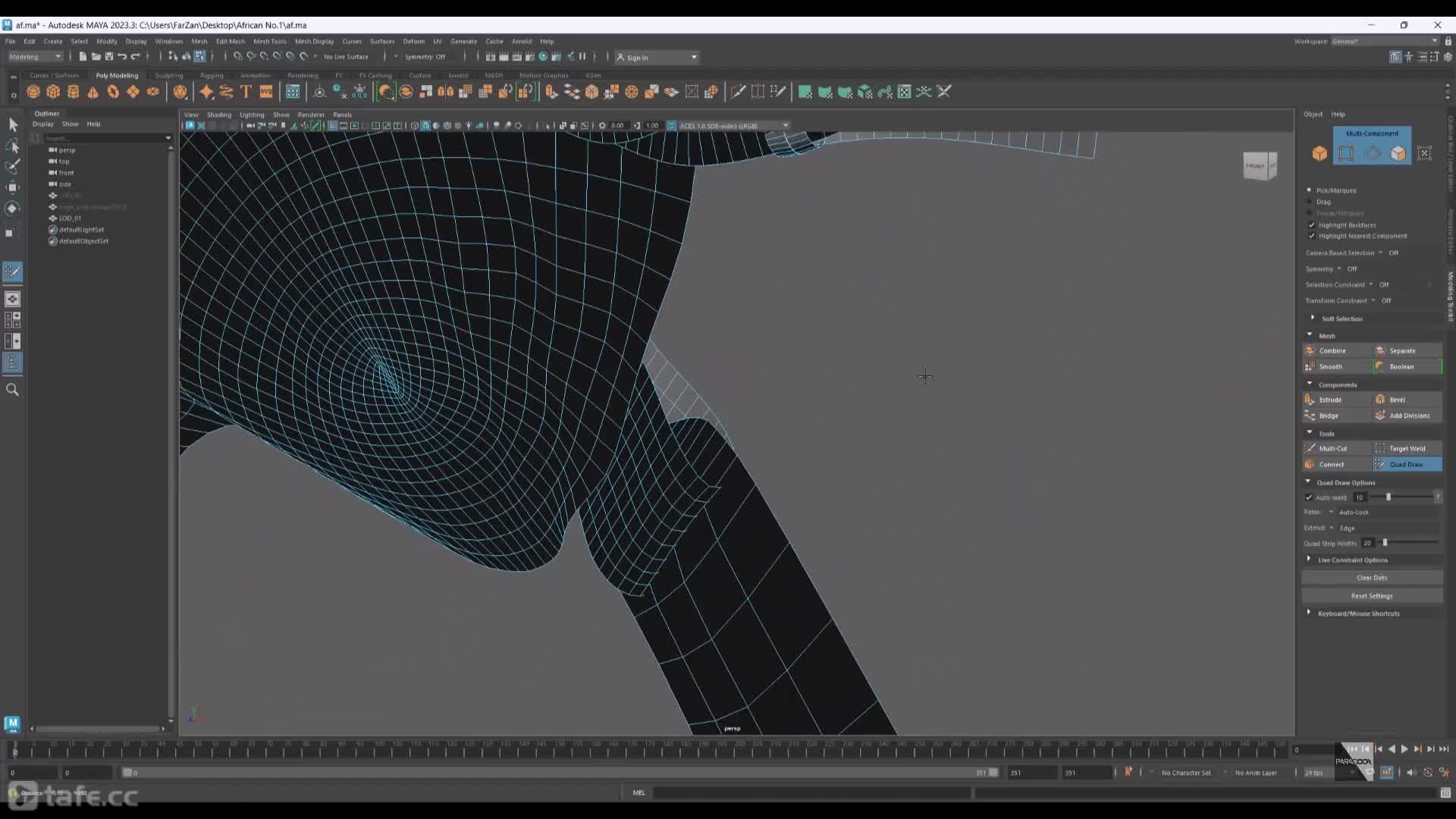
Task: Adjust the Quad Strip Width slider
Action: (x=1385, y=543)
